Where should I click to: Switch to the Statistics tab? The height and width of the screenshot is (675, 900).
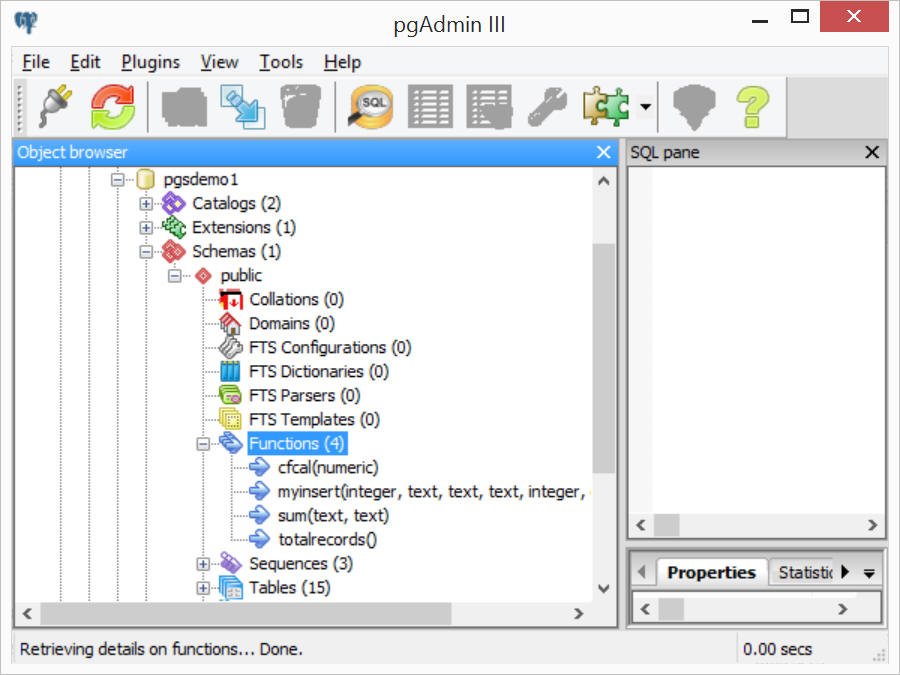805,572
